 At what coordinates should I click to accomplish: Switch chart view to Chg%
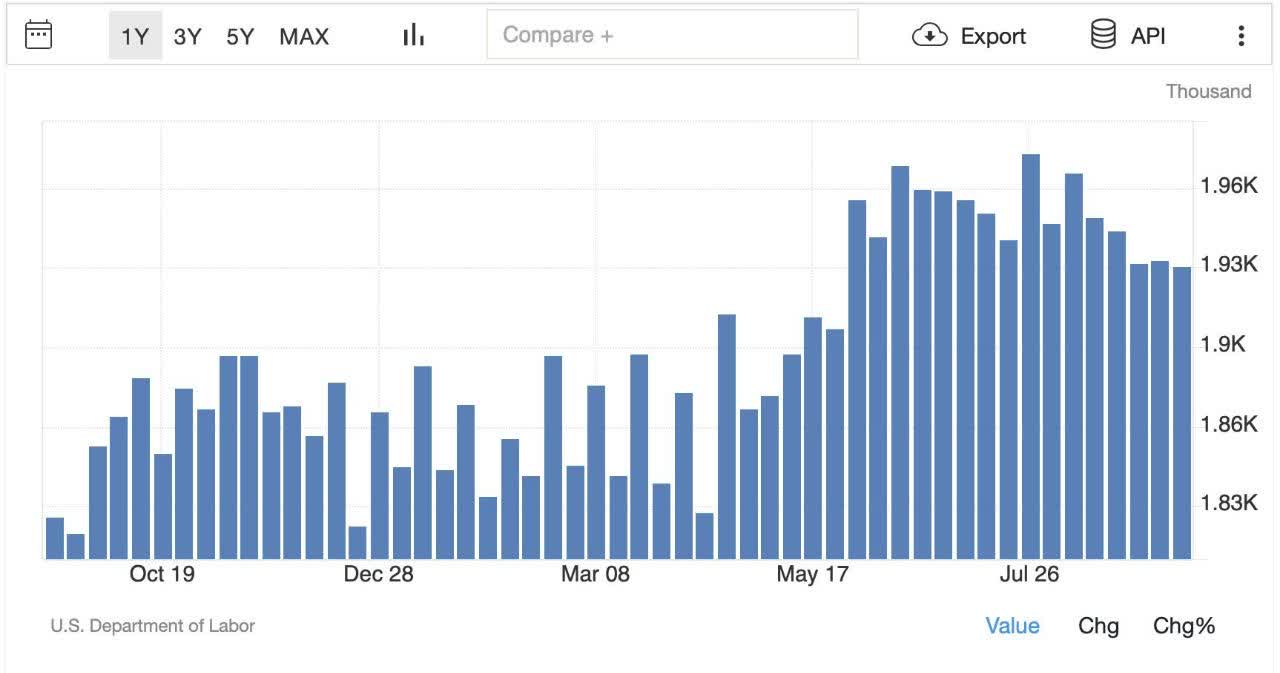coord(1184,626)
